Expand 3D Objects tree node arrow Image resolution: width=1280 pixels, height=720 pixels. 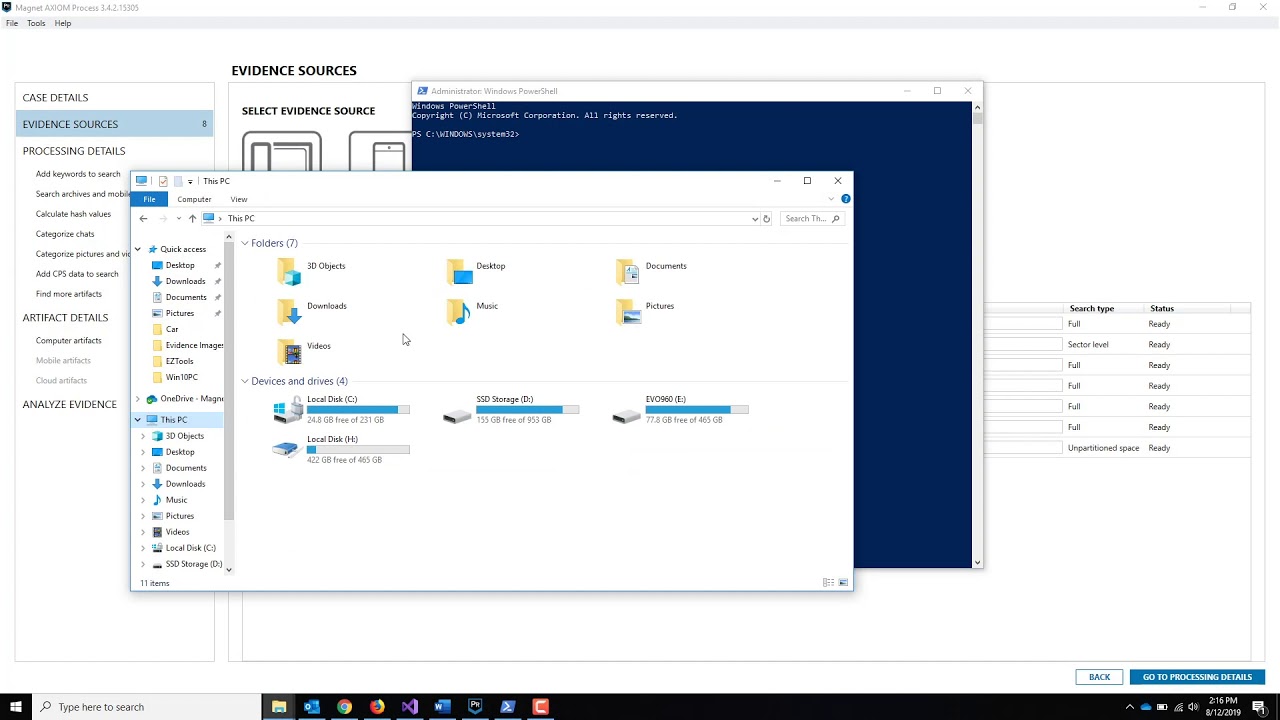pyautogui.click(x=143, y=436)
